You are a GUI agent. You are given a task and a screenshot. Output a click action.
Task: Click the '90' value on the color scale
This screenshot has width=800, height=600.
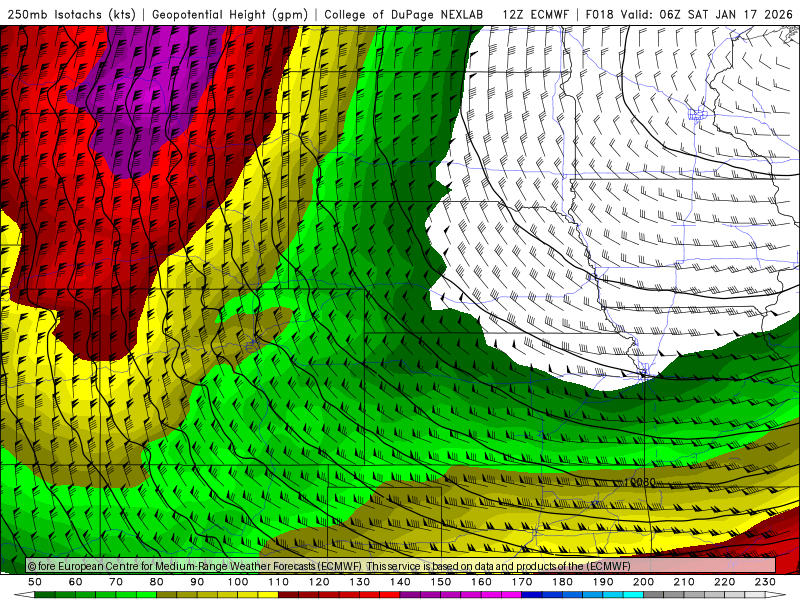[x=197, y=582]
